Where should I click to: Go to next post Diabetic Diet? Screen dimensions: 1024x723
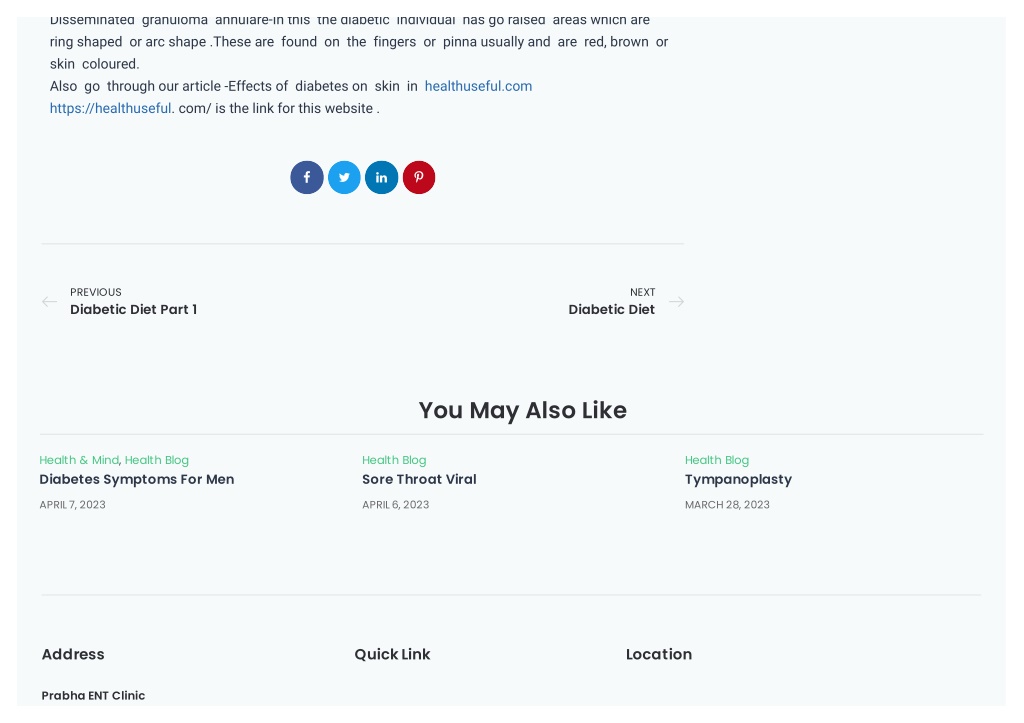[x=611, y=310]
